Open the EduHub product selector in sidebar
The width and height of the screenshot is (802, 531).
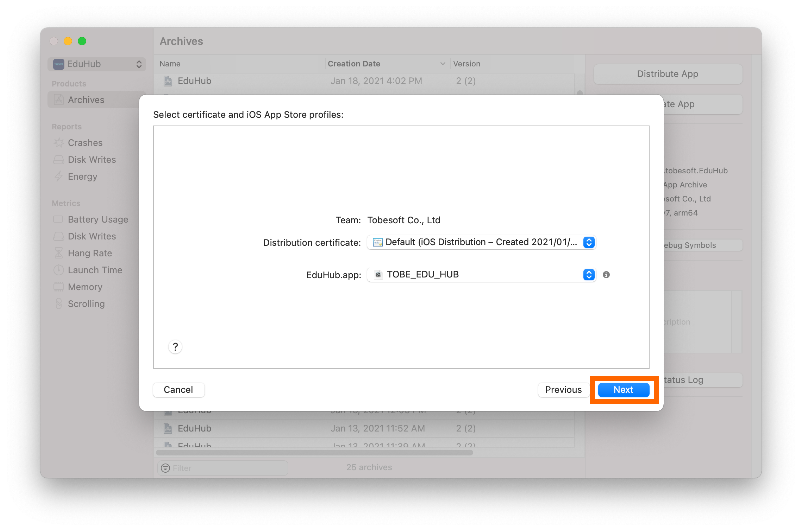click(98, 64)
